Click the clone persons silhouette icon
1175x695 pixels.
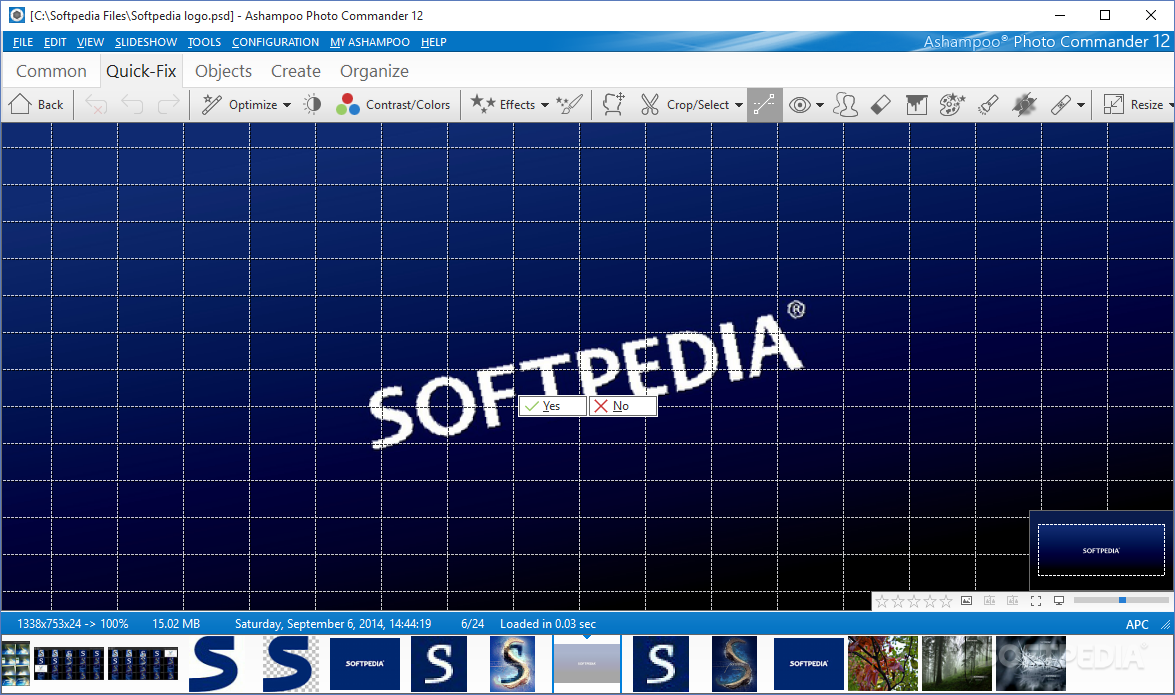[x=845, y=105]
